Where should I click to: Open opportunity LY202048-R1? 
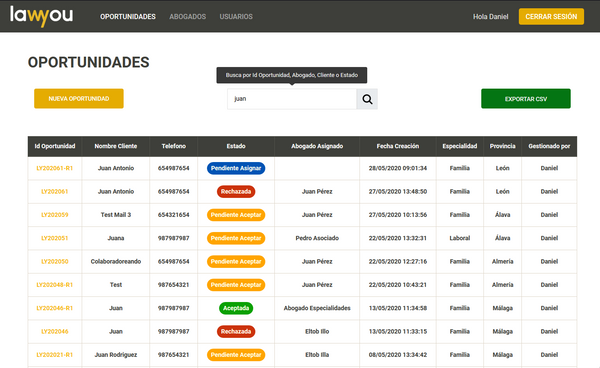coord(55,285)
